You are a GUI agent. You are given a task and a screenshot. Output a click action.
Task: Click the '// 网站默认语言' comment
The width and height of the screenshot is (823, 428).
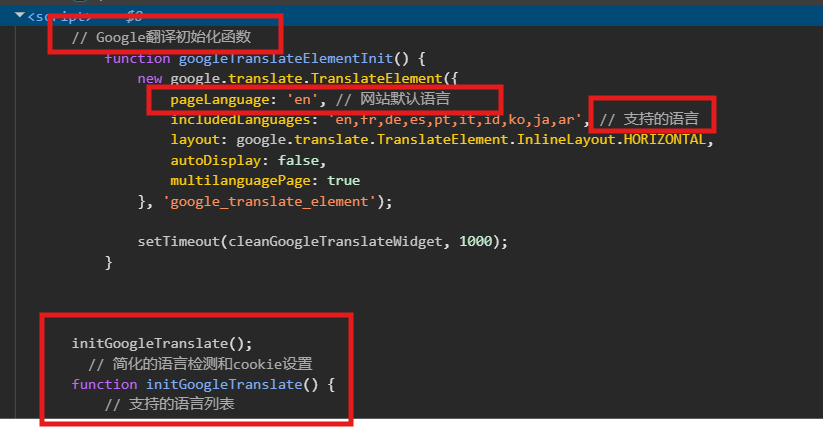[393, 99]
